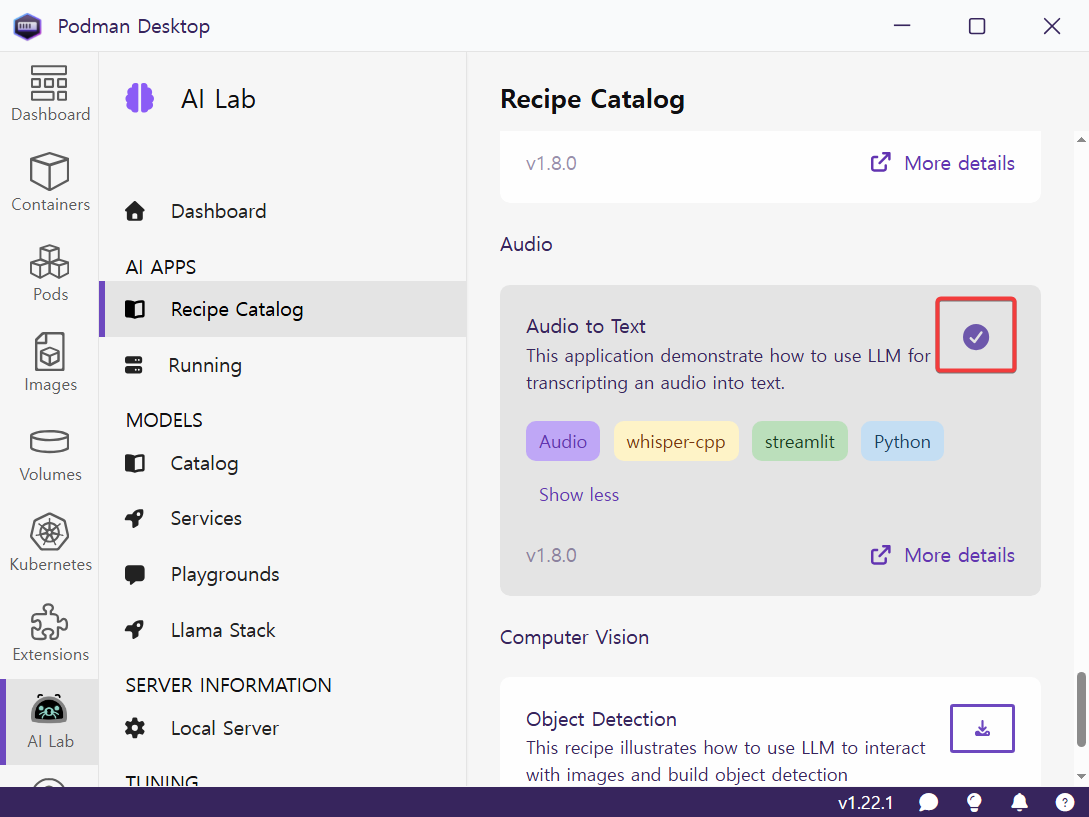The height and width of the screenshot is (817, 1089).
Task: Select Playgrounds in the AI Lab menu
Action: click(x=224, y=574)
